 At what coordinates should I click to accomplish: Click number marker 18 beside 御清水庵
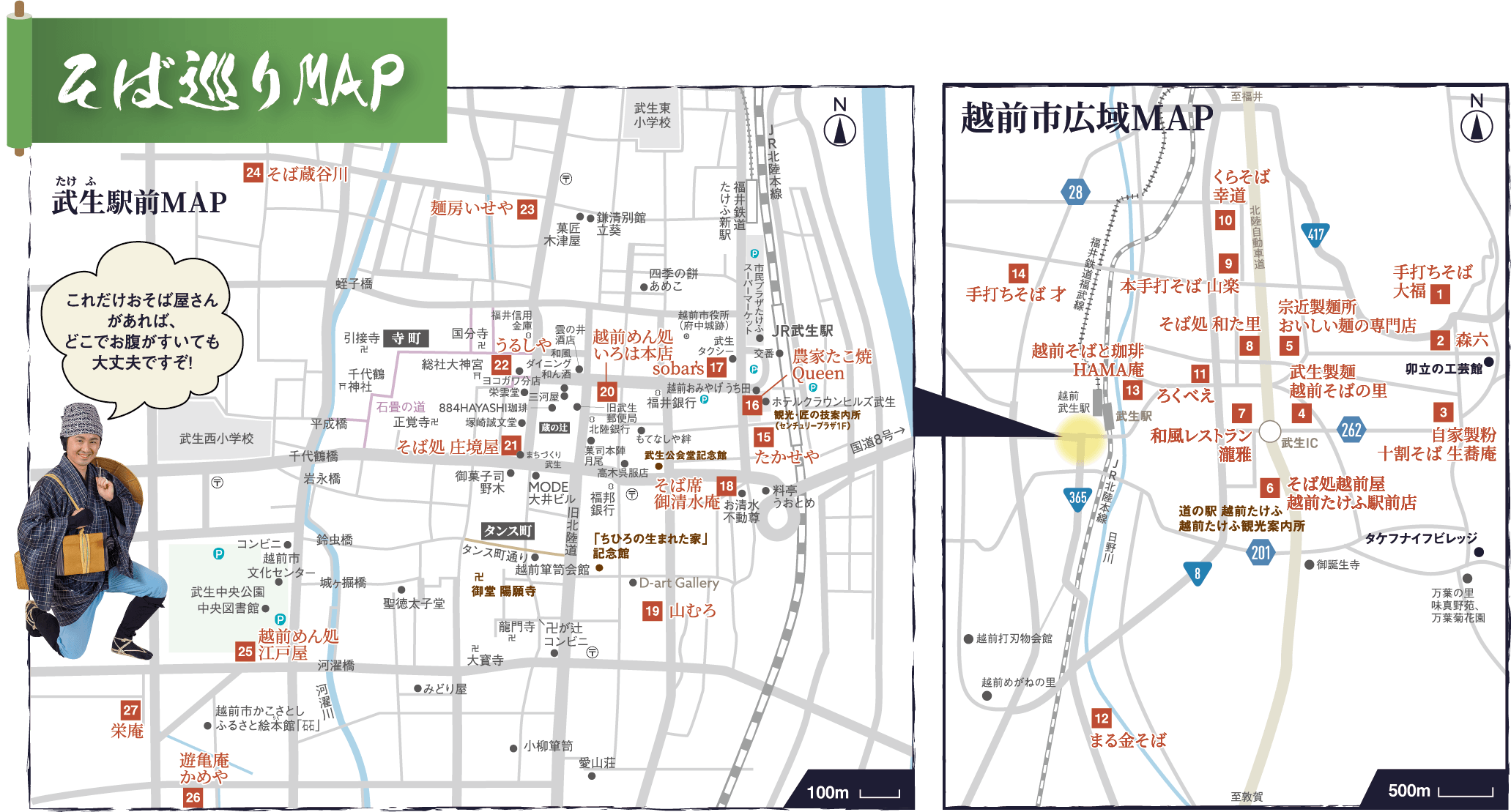pos(726,485)
